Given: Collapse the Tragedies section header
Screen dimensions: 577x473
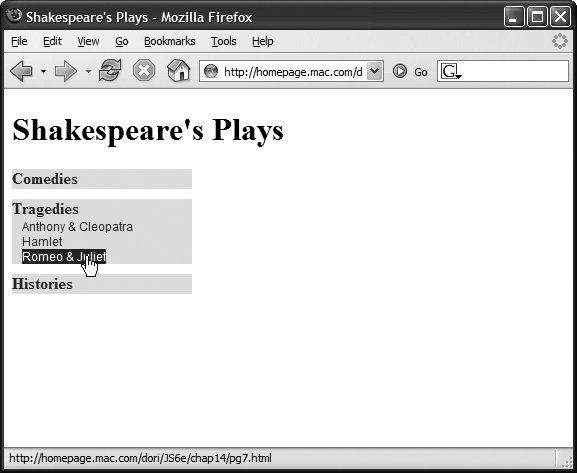Looking at the screenshot, I should 46,209.
